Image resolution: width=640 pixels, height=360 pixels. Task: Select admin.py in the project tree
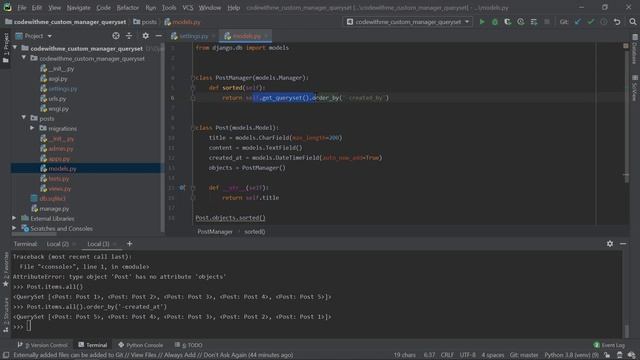coord(60,149)
